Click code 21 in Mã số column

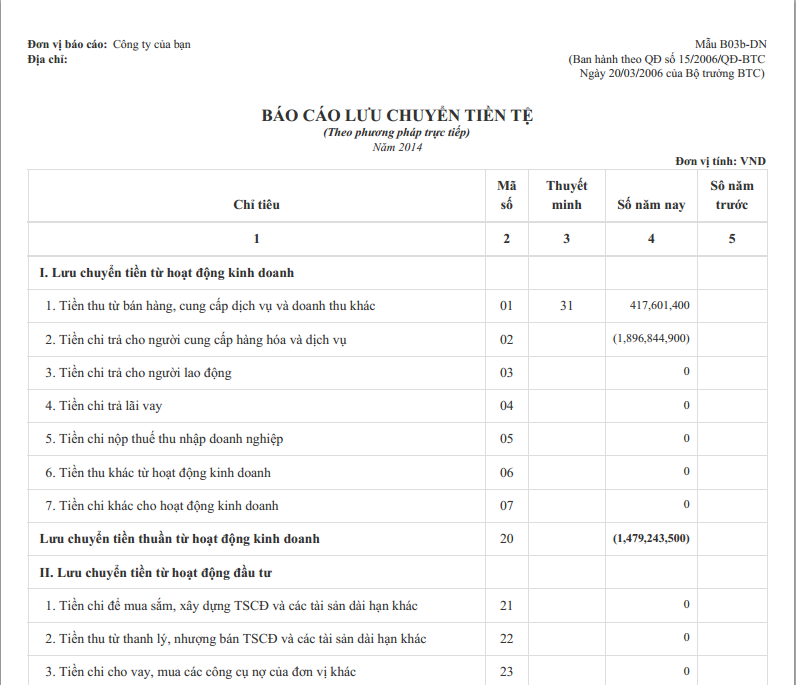click(506, 606)
